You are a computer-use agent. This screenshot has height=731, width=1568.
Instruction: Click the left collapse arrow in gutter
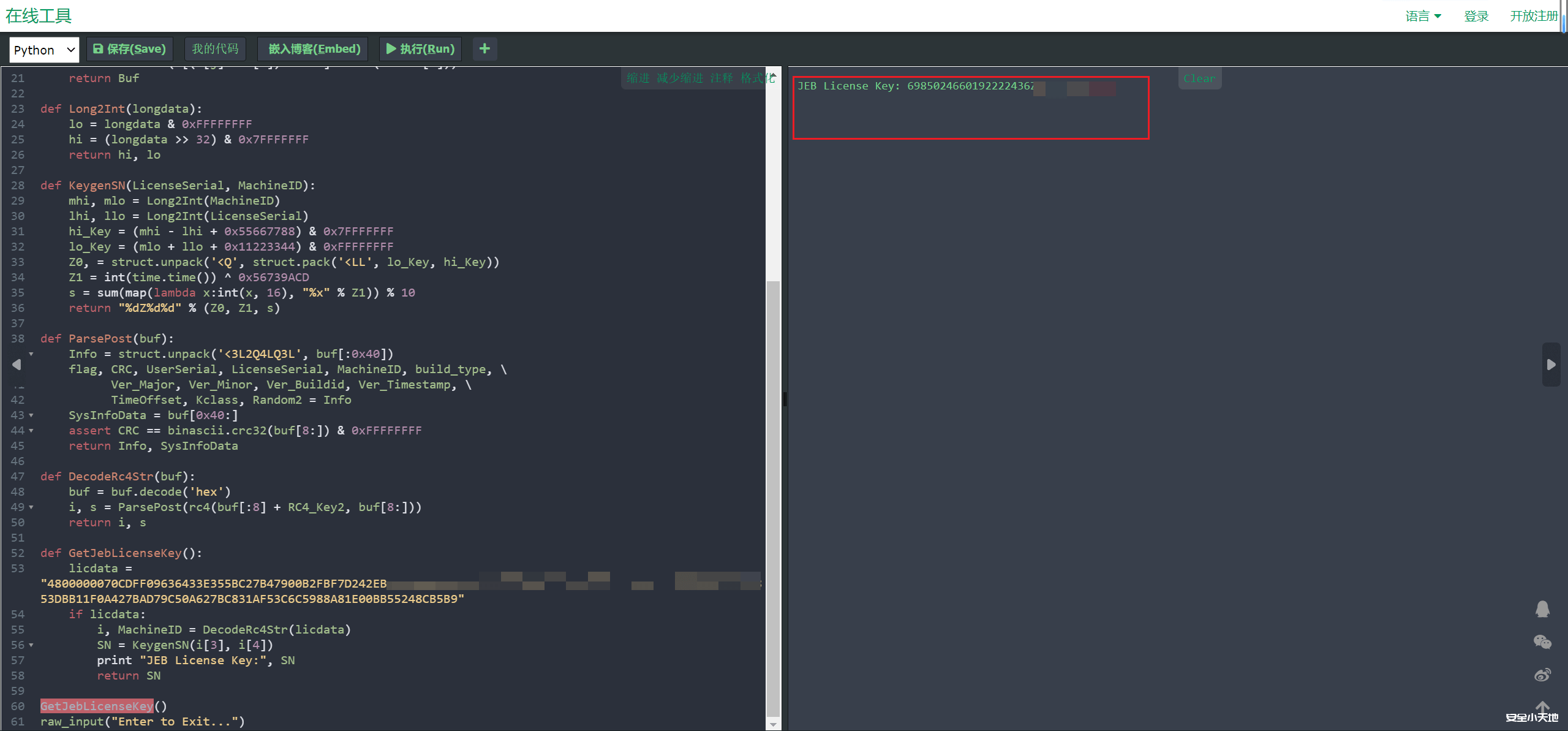[x=17, y=365]
